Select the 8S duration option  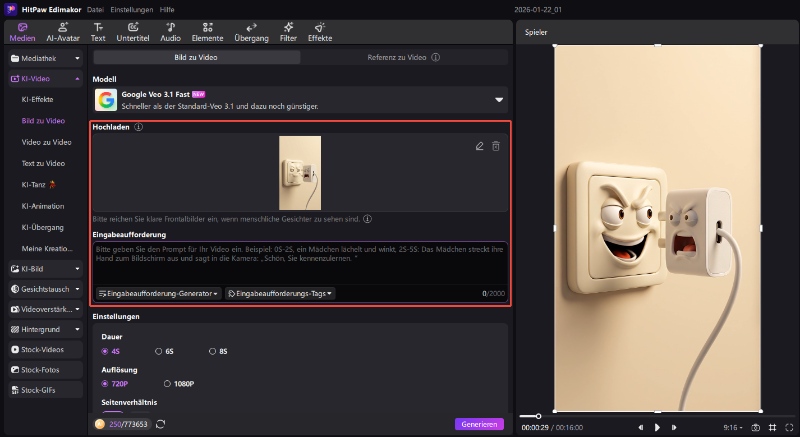(x=218, y=351)
